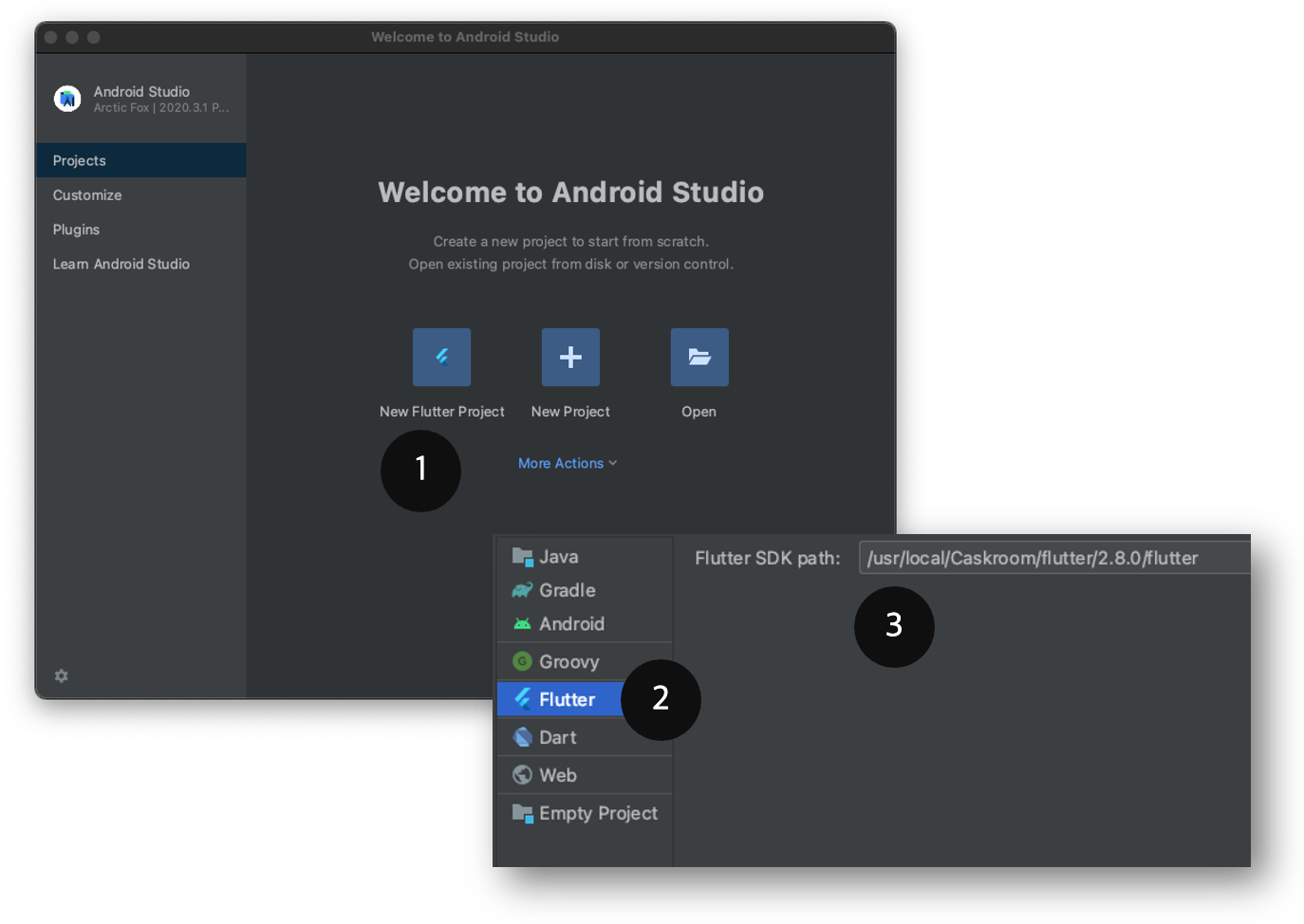The image size is (1304, 924).
Task: Choose Empty Project type label
Action: pos(599,813)
